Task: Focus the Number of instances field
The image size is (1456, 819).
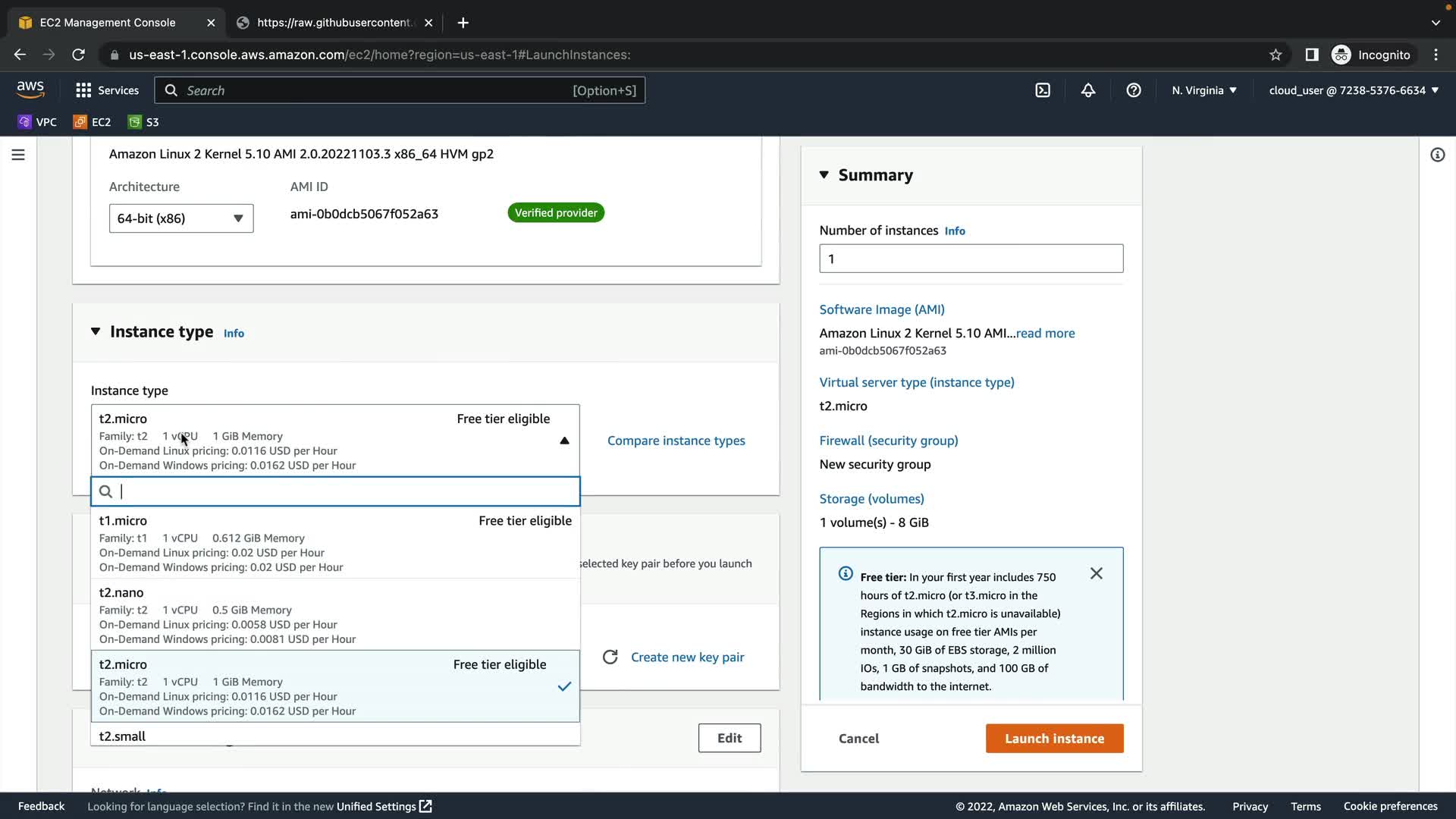Action: point(971,259)
